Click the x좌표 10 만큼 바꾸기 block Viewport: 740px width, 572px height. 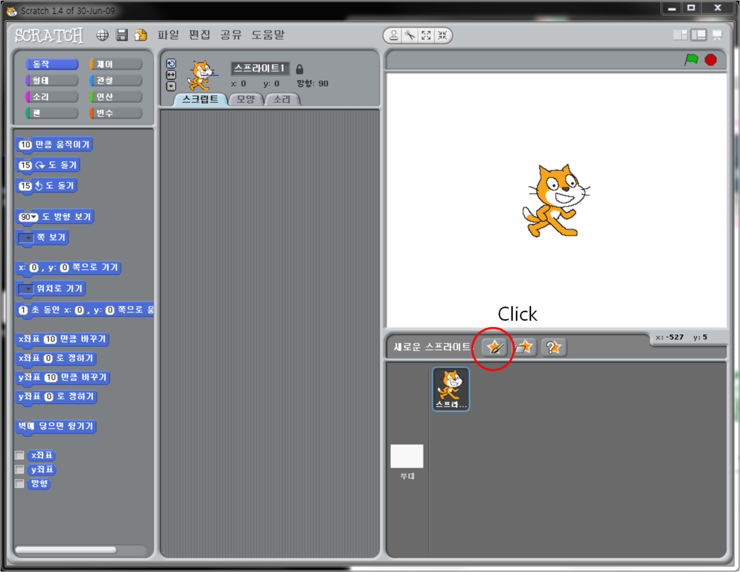point(63,339)
